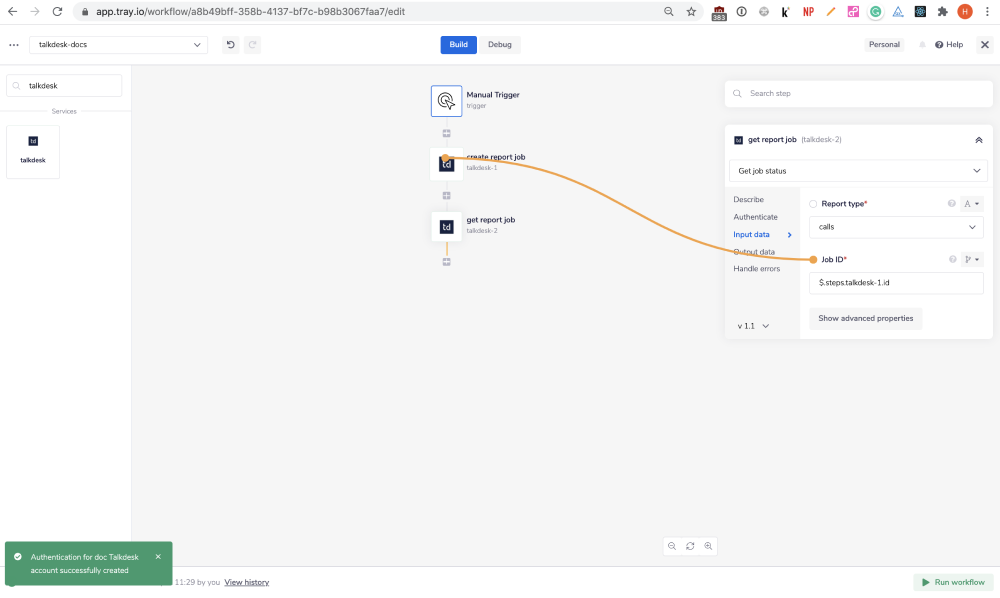Click the orange Job ID connection dot

click(x=813, y=259)
